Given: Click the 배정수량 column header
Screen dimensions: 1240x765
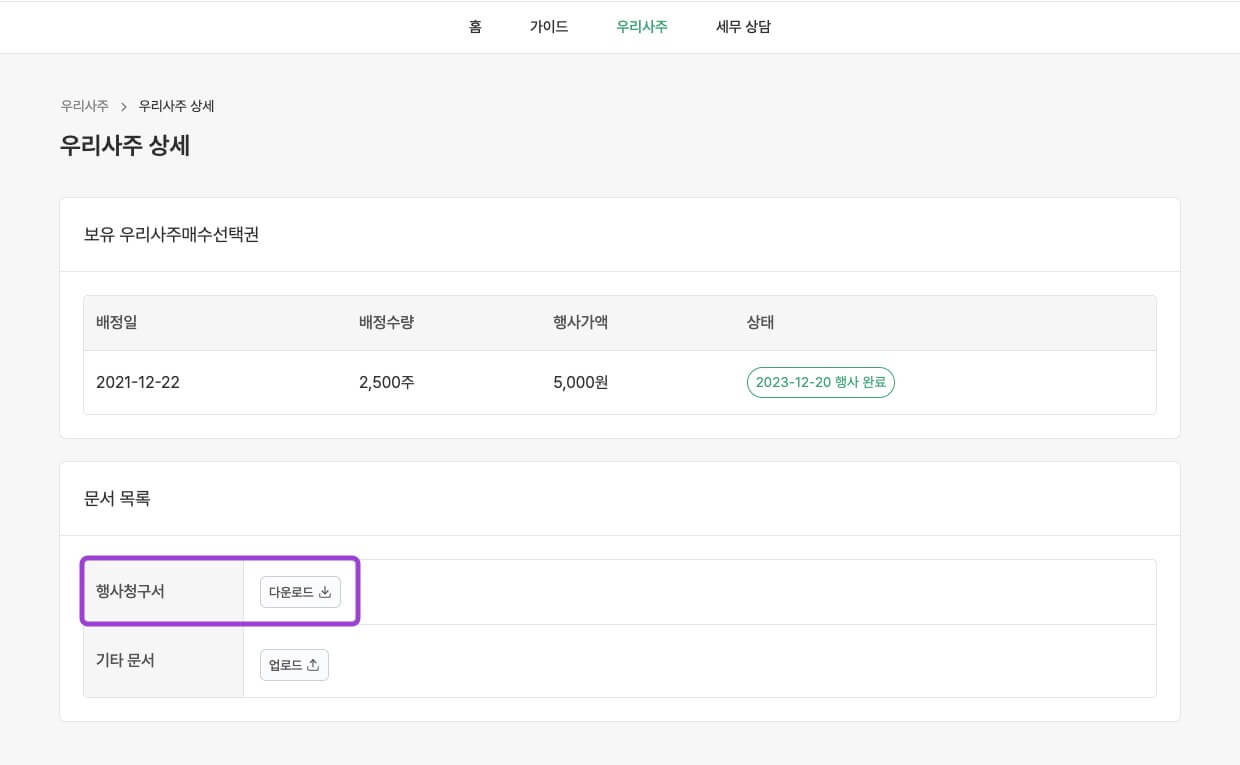Looking at the screenshot, I should coord(386,322).
